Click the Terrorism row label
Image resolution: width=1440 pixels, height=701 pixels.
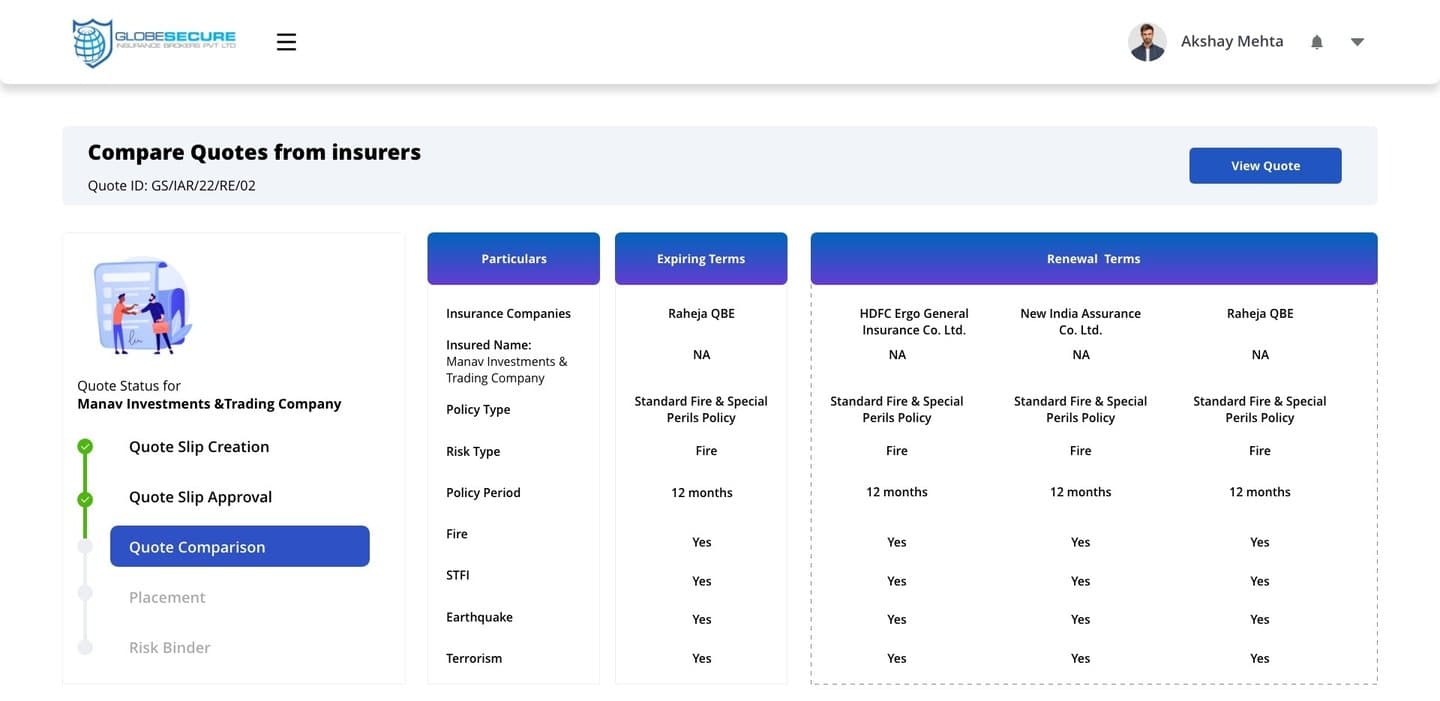click(x=474, y=658)
